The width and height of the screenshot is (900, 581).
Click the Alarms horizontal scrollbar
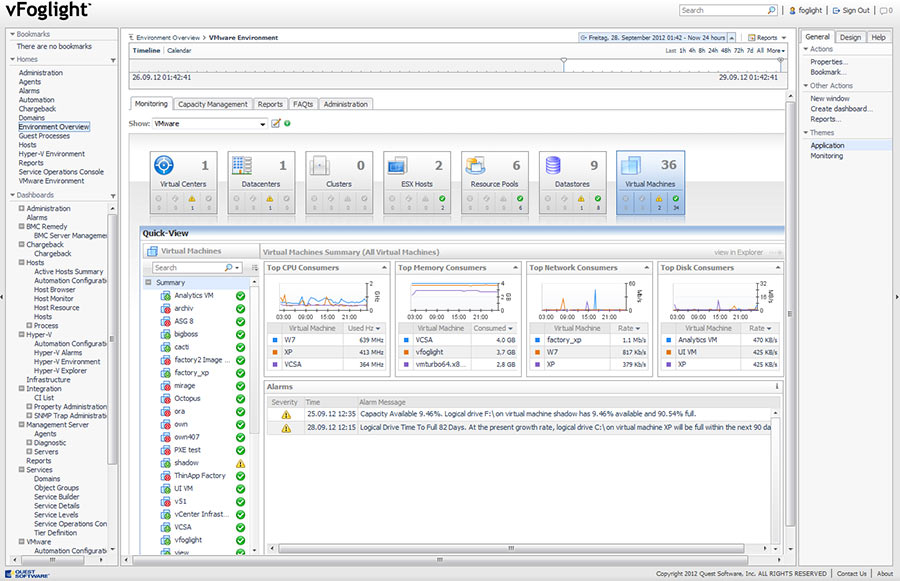(511, 549)
